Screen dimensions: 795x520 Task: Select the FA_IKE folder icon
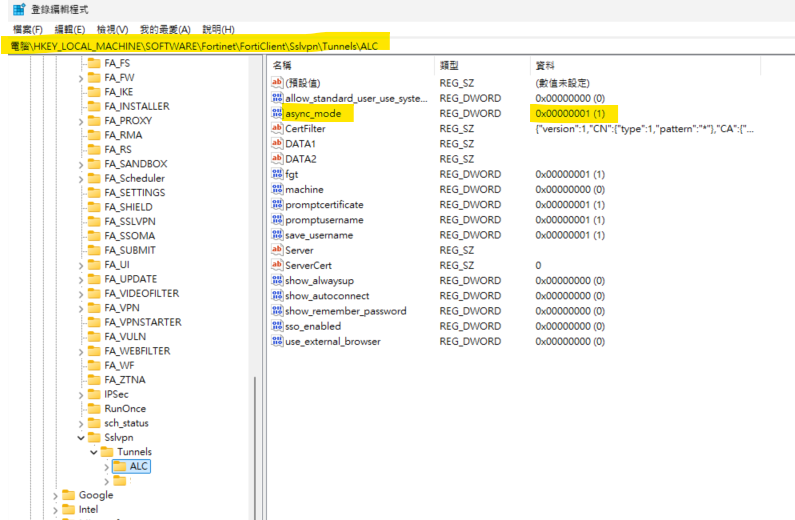[x=94, y=92]
